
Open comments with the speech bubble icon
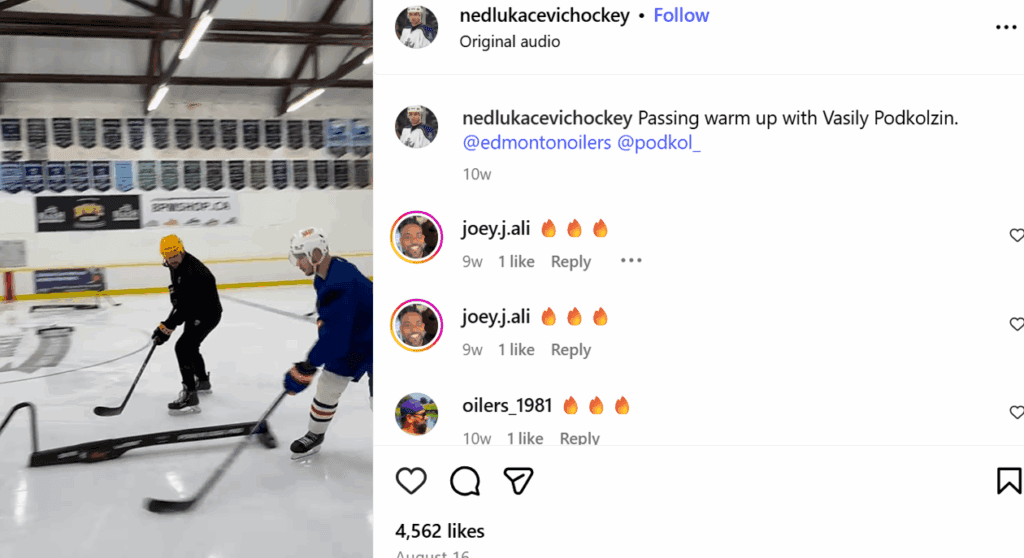click(465, 481)
